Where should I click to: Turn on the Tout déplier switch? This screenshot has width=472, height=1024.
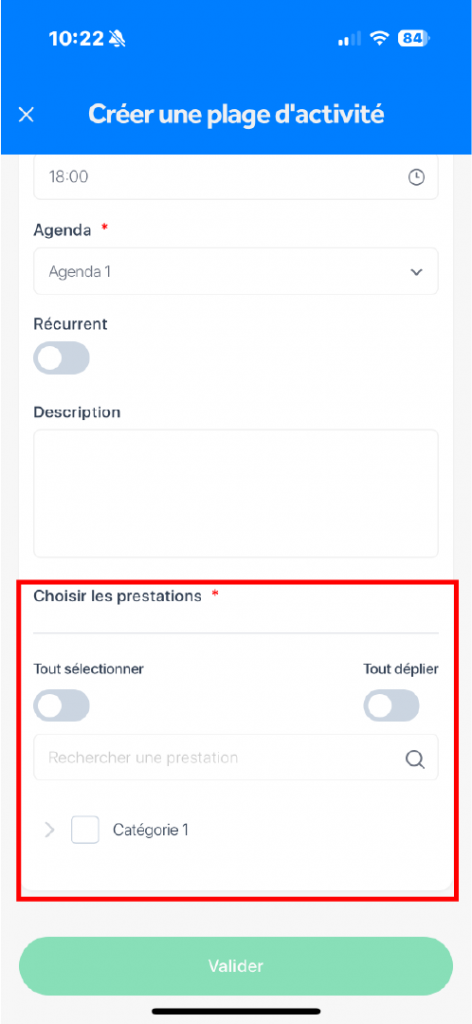[x=391, y=705]
